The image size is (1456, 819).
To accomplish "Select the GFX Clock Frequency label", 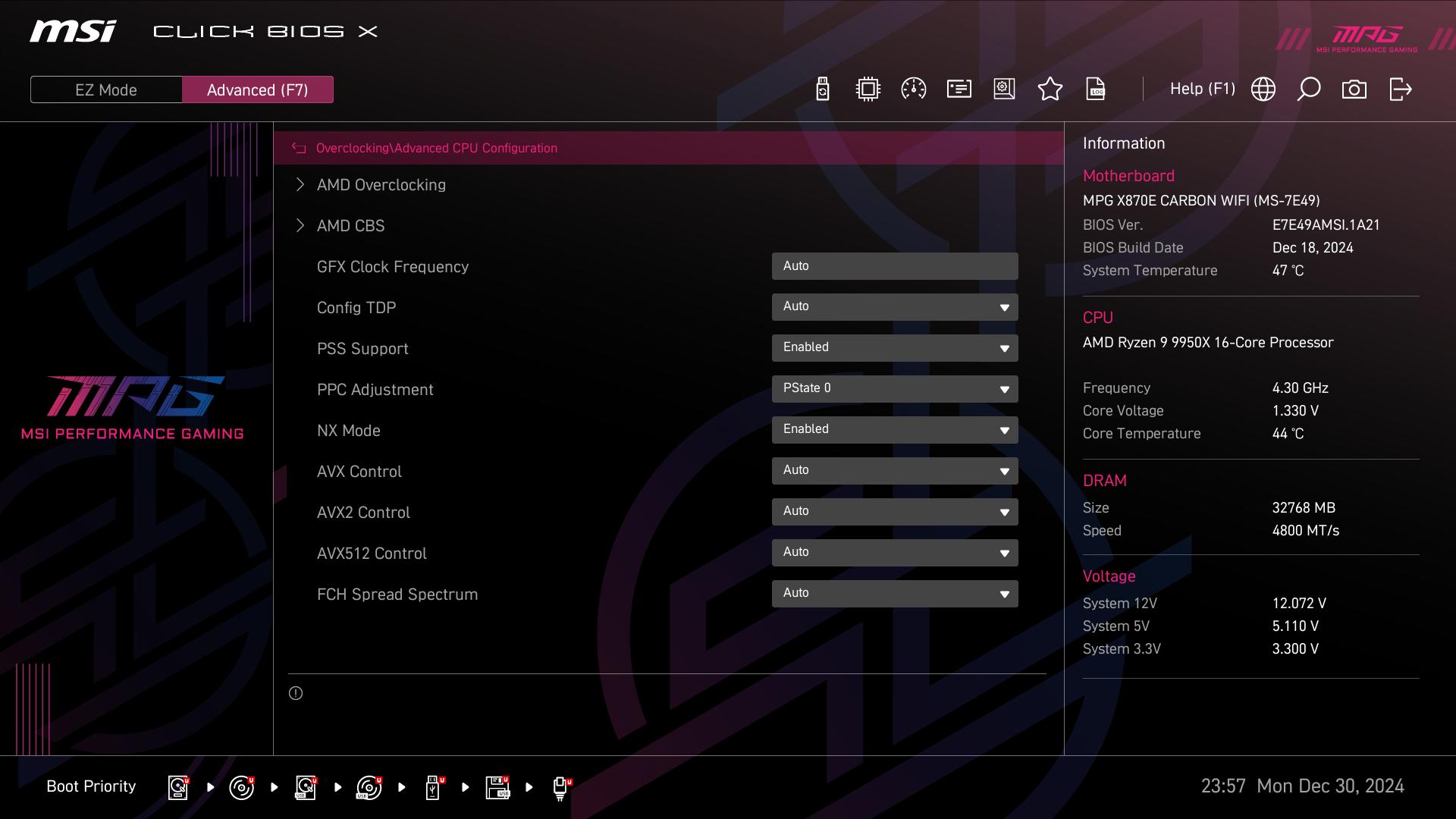I will (393, 267).
